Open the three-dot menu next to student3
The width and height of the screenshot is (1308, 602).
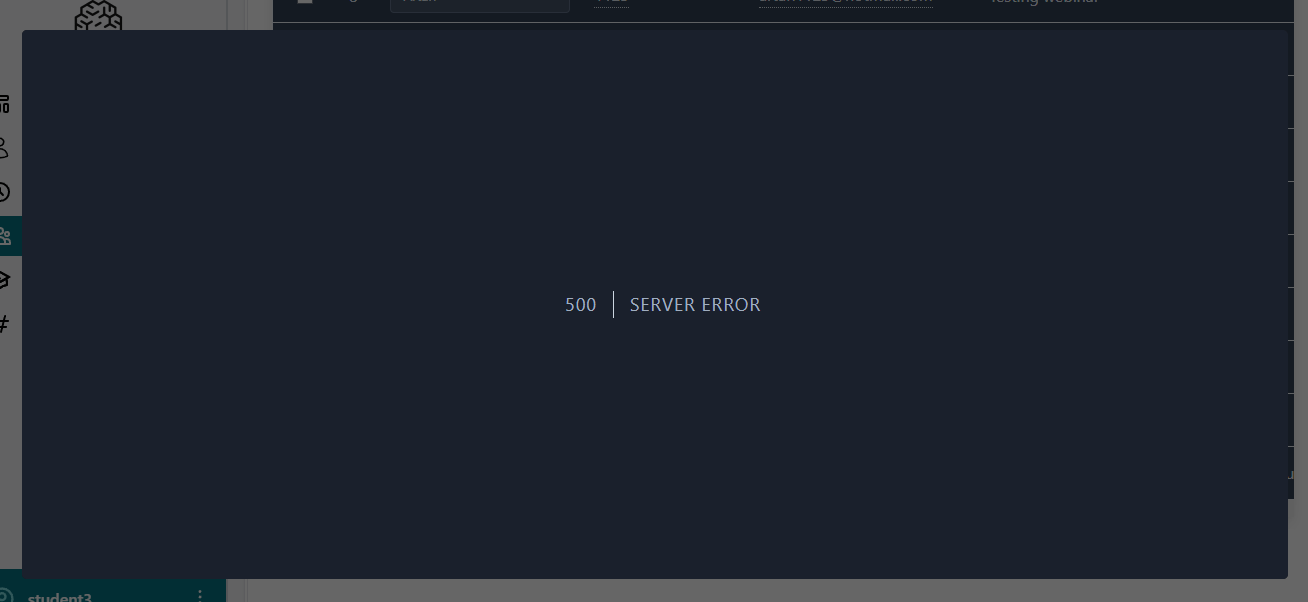point(200,595)
